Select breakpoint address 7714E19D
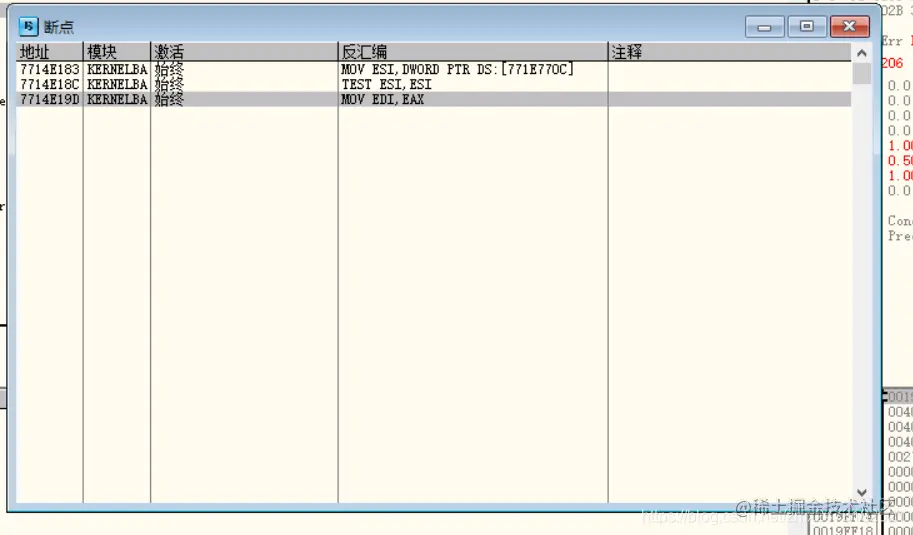The height and width of the screenshot is (535, 913). tap(49, 100)
